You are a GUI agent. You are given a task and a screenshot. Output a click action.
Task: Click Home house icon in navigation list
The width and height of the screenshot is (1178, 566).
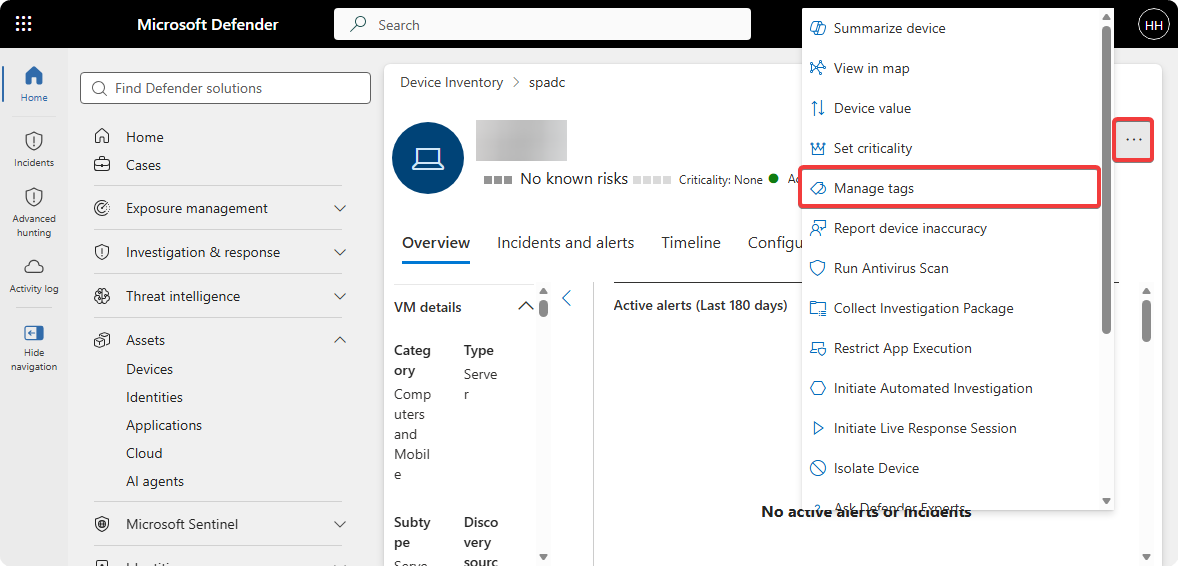pyautogui.click(x=102, y=137)
